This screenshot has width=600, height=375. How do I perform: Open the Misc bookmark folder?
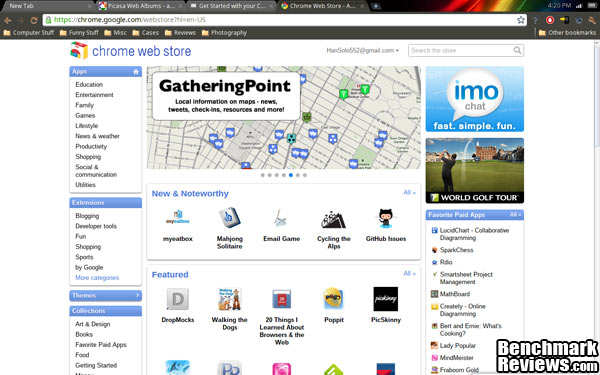[x=116, y=33]
